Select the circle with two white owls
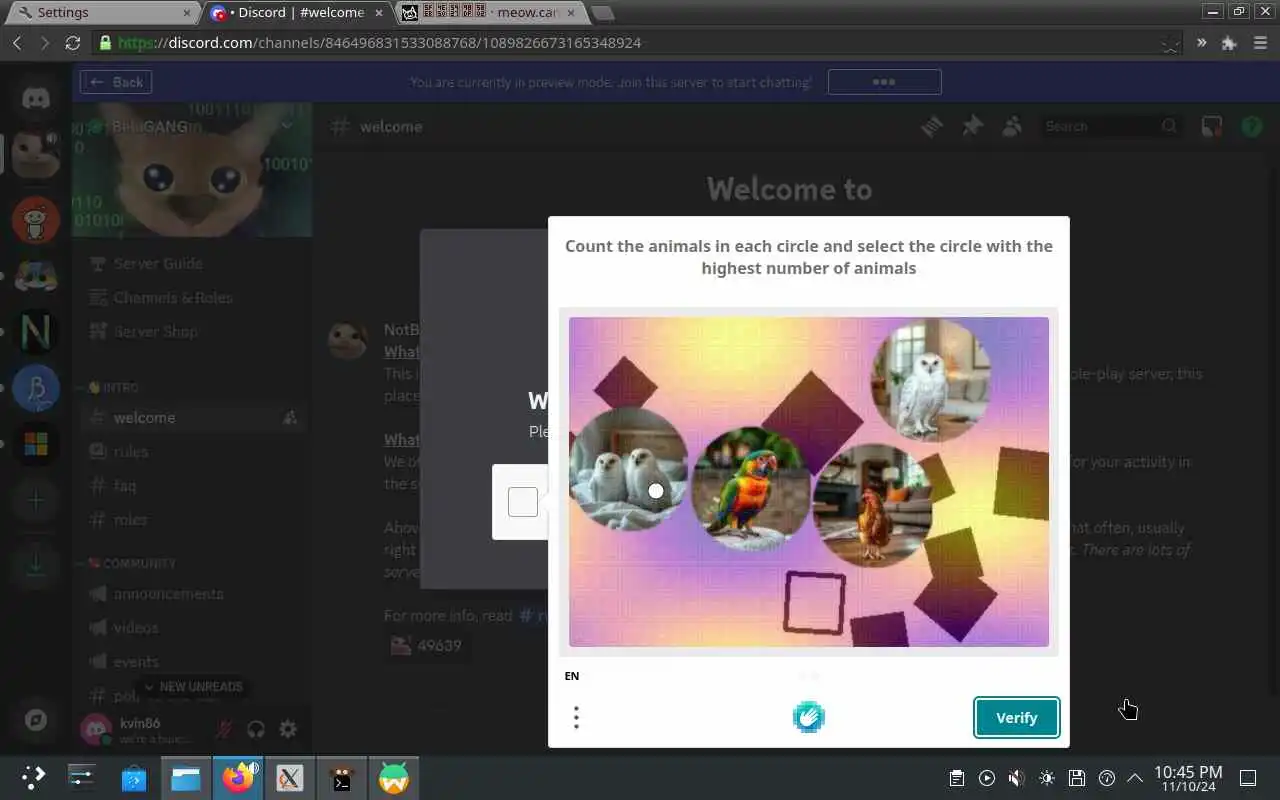The image size is (1280, 800). [x=629, y=468]
